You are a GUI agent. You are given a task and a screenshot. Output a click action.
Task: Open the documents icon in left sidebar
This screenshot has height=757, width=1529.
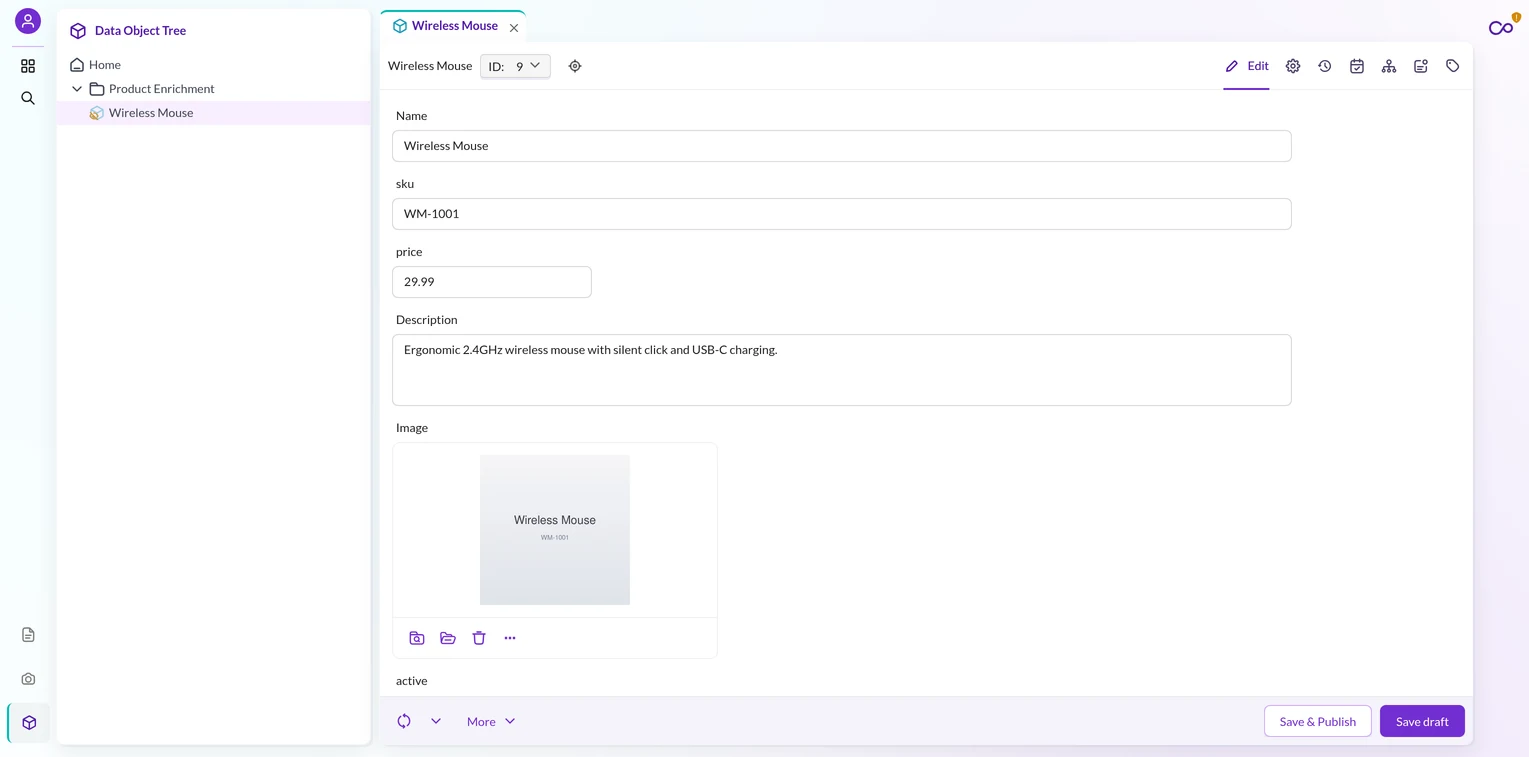(28, 635)
